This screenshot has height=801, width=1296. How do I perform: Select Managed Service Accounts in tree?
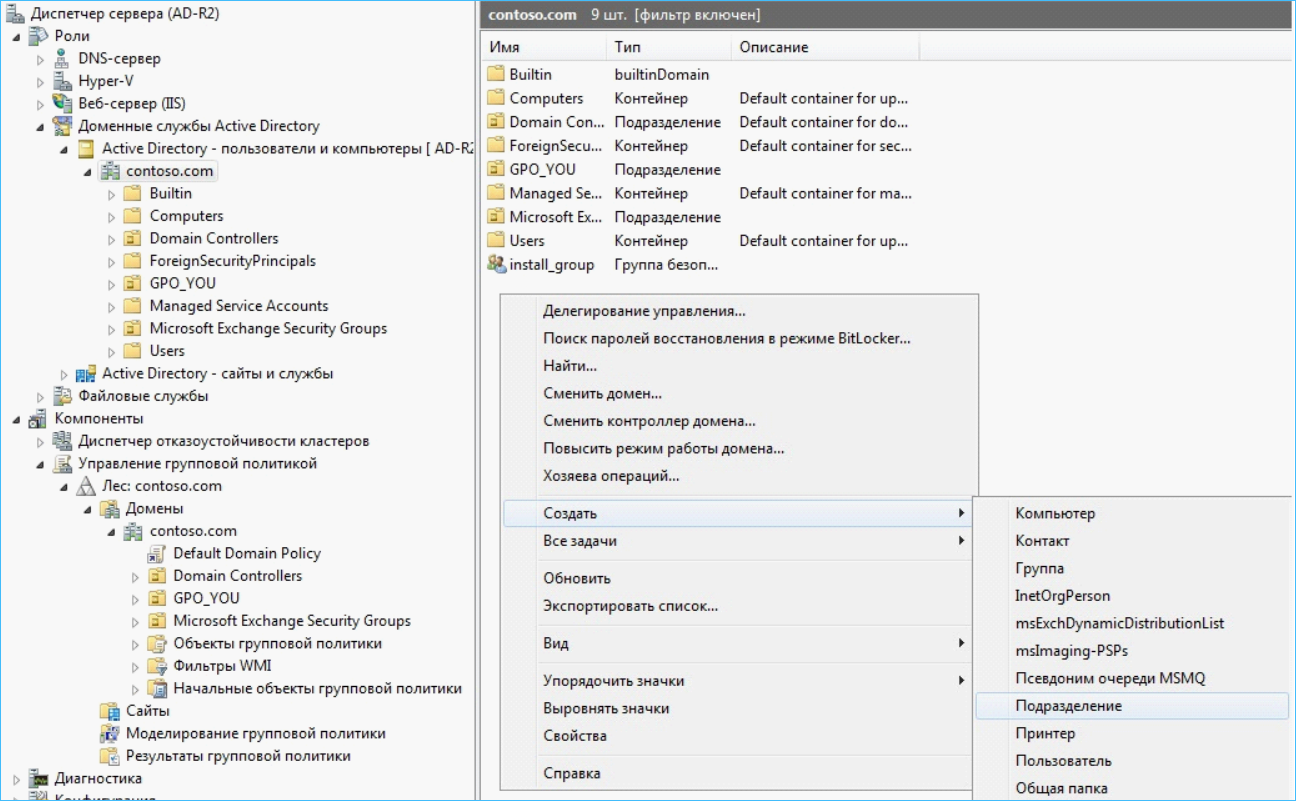point(239,306)
